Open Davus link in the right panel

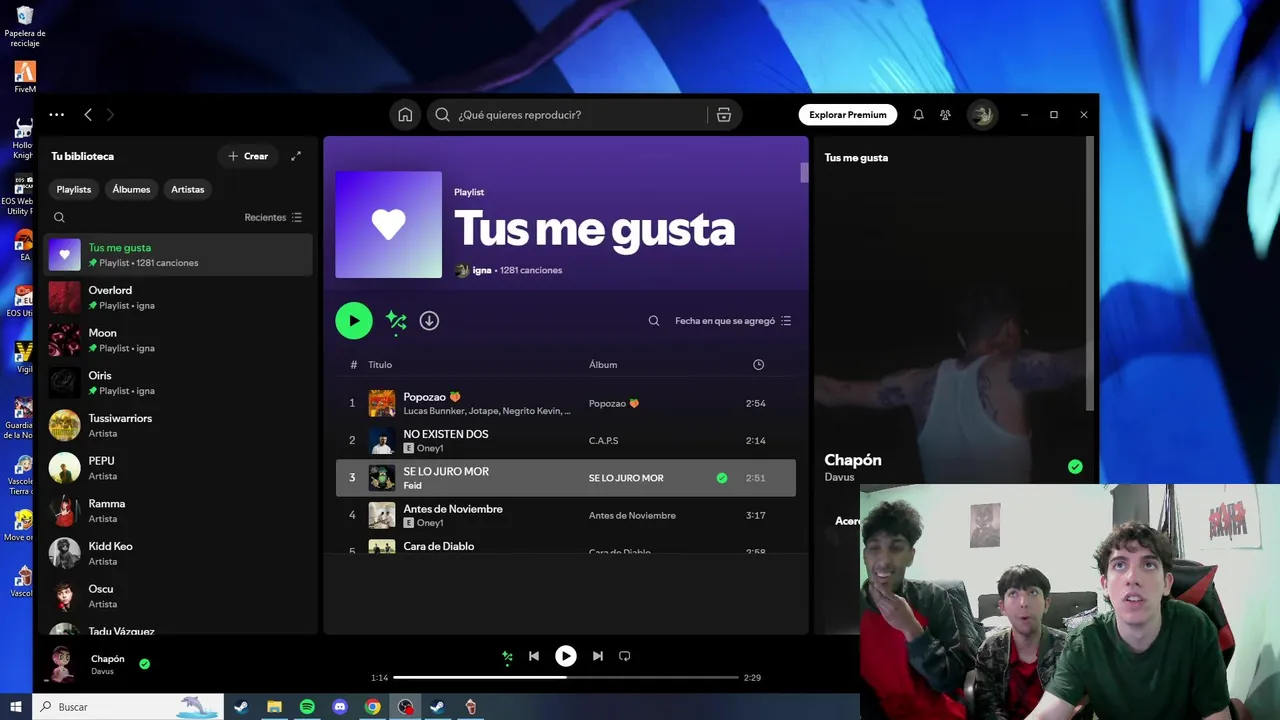[x=840, y=478]
